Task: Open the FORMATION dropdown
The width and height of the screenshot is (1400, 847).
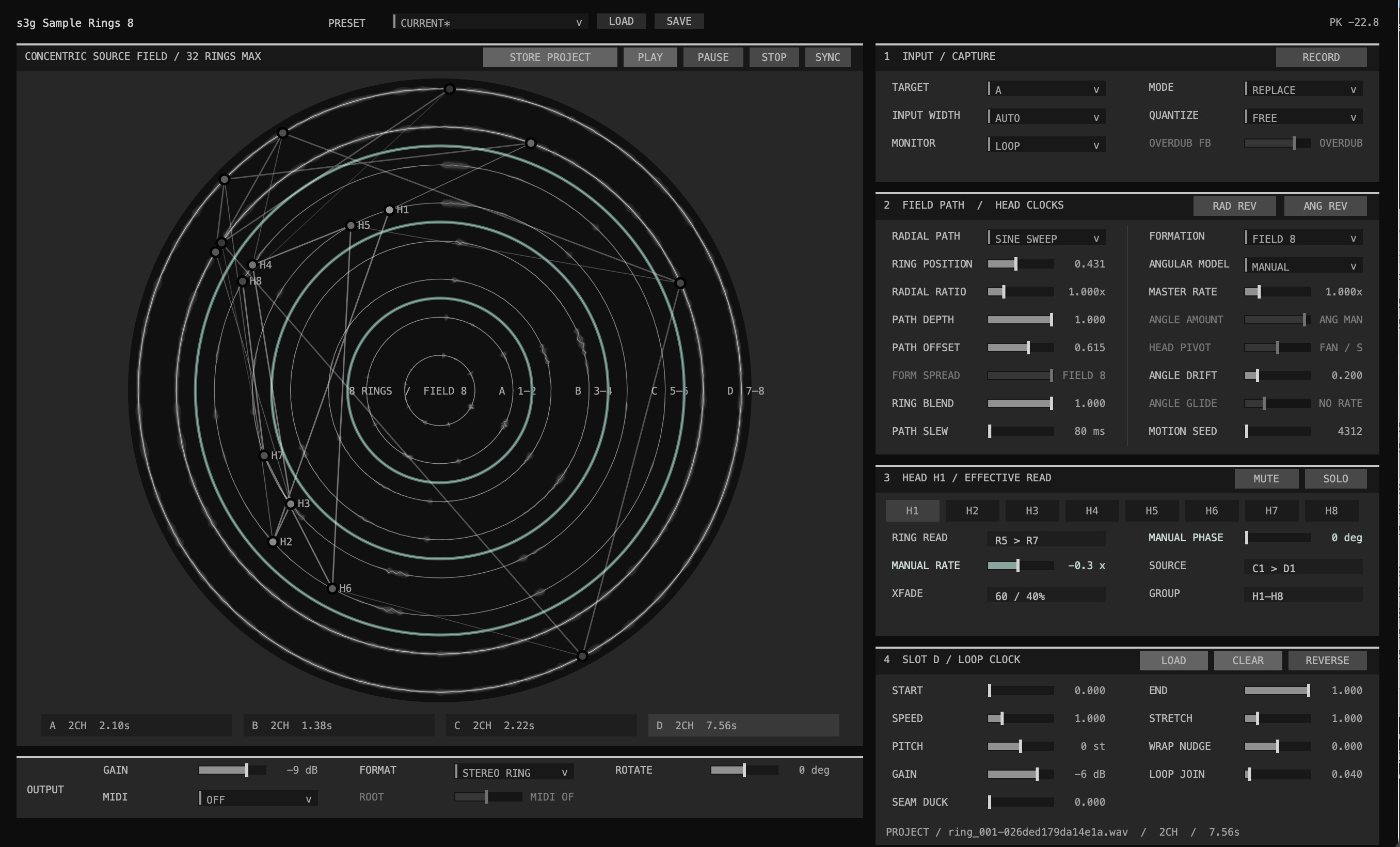Action: (1303, 238)
